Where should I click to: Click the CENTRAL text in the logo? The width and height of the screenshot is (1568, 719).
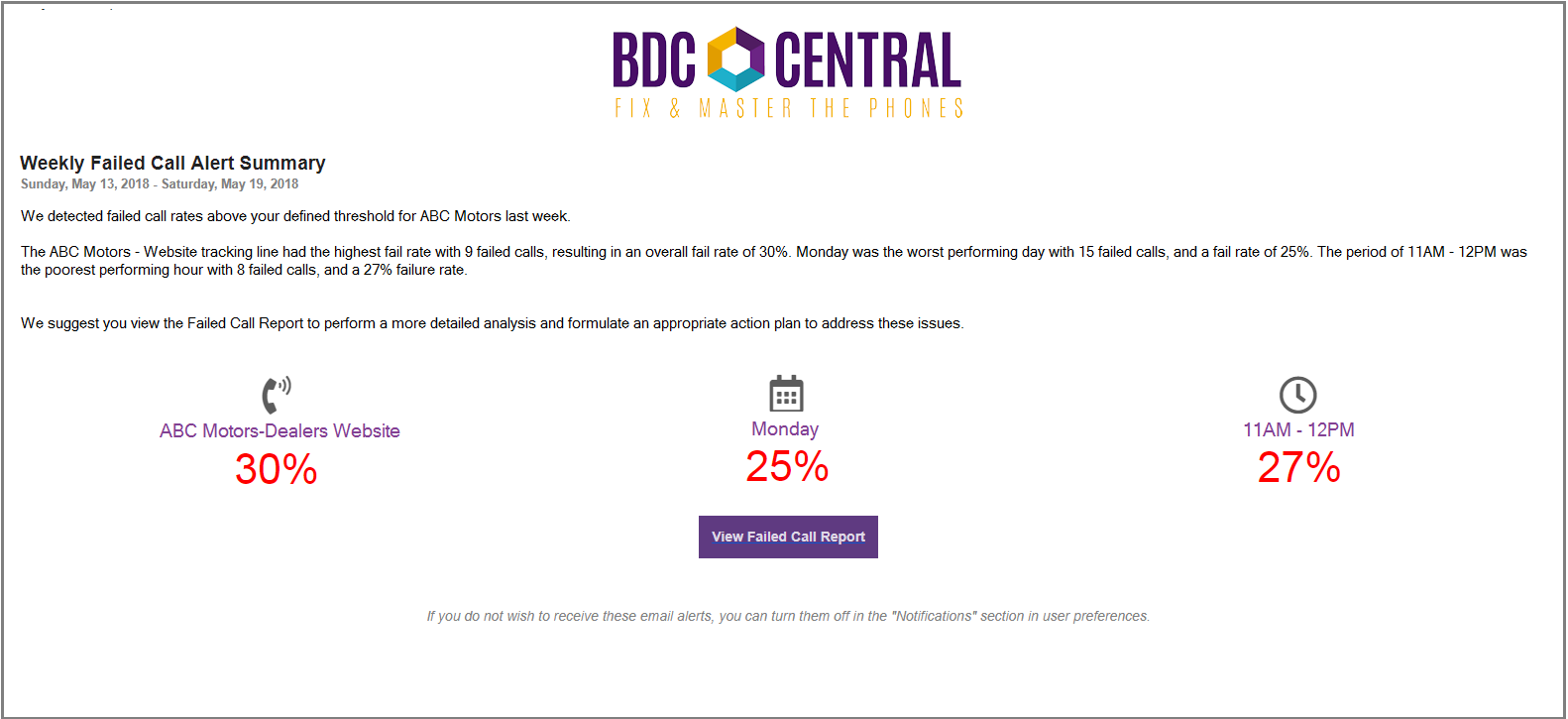coord(867,60)
